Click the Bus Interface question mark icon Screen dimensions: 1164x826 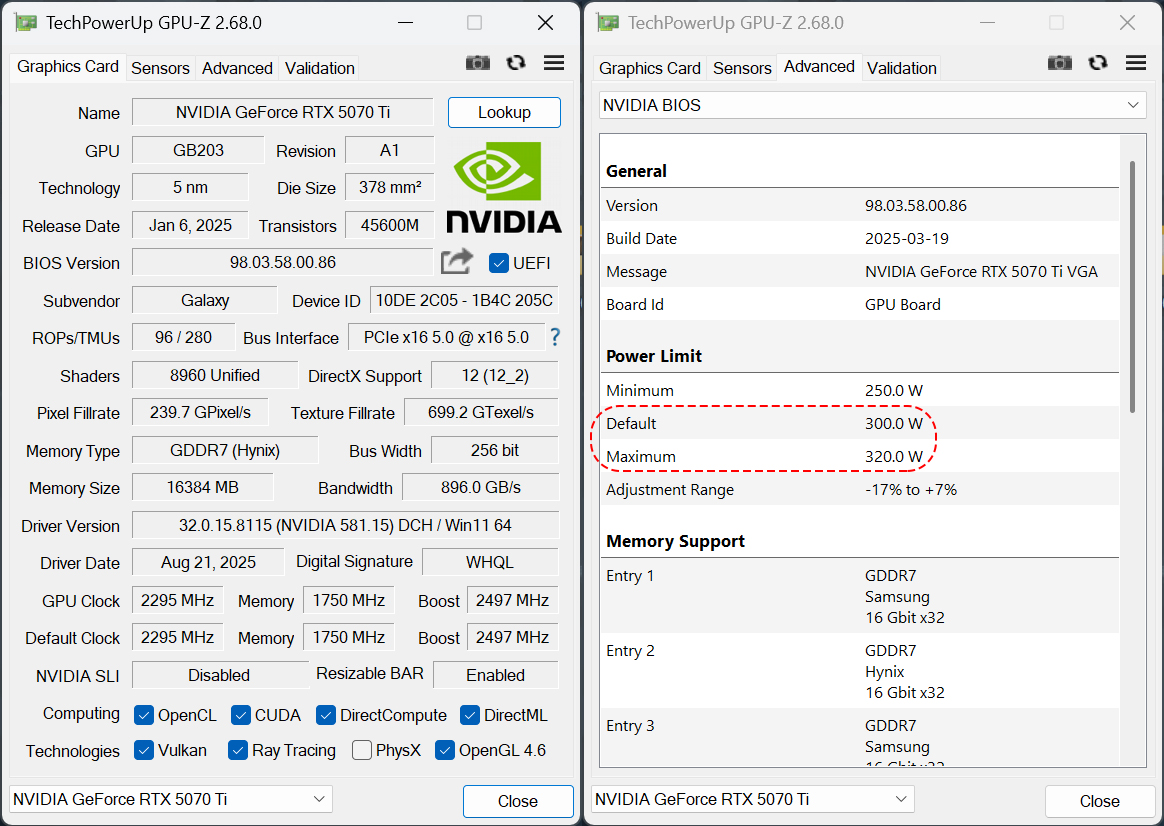pyautogui.click(x=555, y=338)
